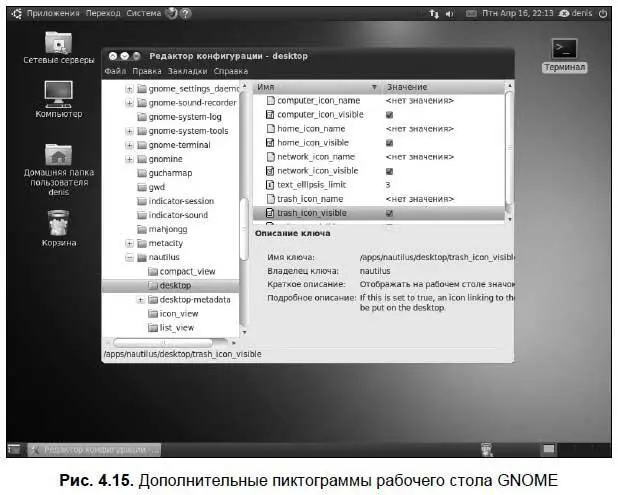Click the power session icon in top panel
This screenshot has width=618, height=495.
pos(603,14)
